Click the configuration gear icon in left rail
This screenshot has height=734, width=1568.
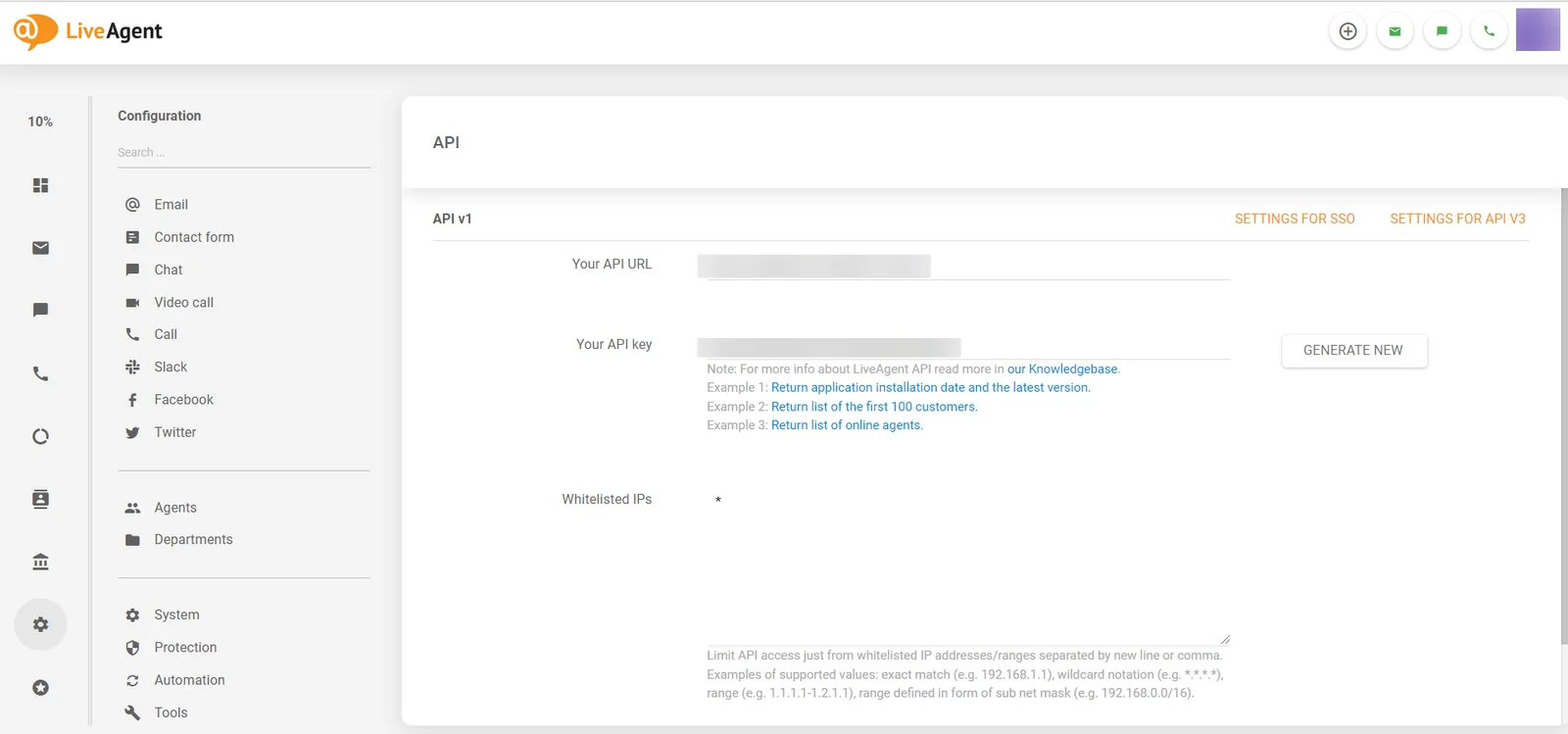click(40, 624)
